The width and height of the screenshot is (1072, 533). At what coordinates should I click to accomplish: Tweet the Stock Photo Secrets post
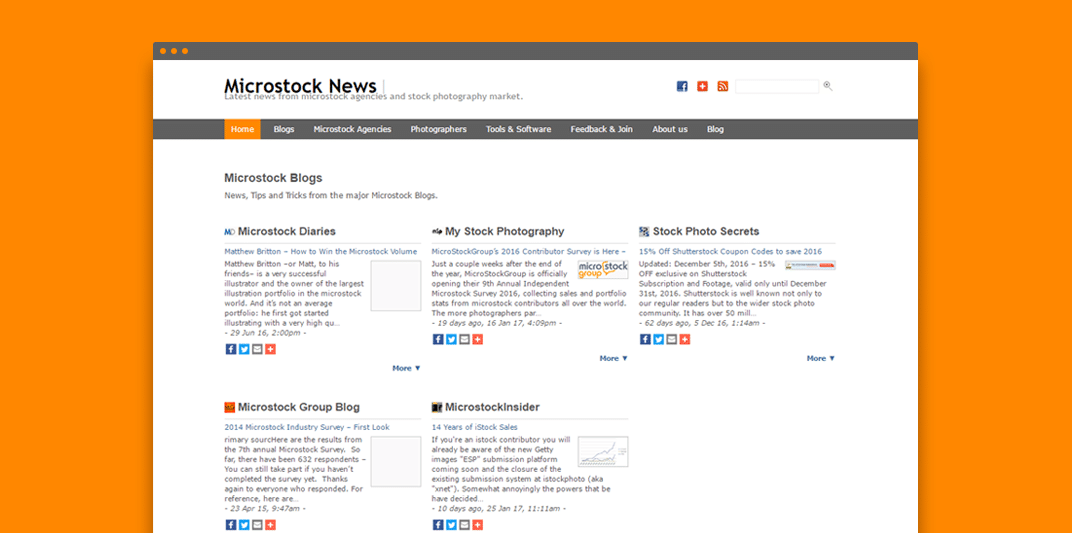[658, 340]
